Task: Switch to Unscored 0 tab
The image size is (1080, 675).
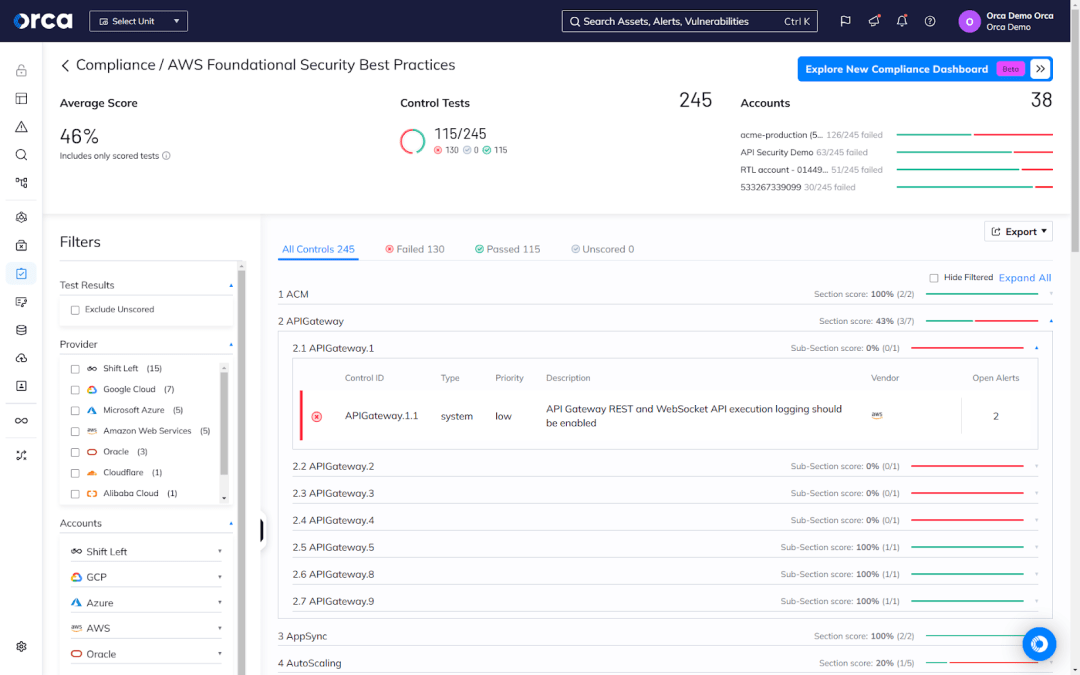Action: 603,249
